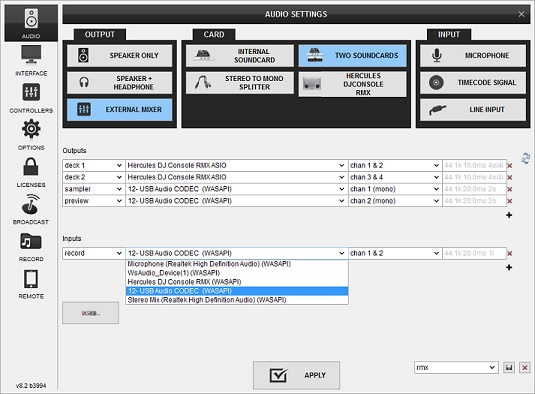Open the rmx configuration preset dropdown
The width and height of the screenshot is (535, 394).
(456, 367)
